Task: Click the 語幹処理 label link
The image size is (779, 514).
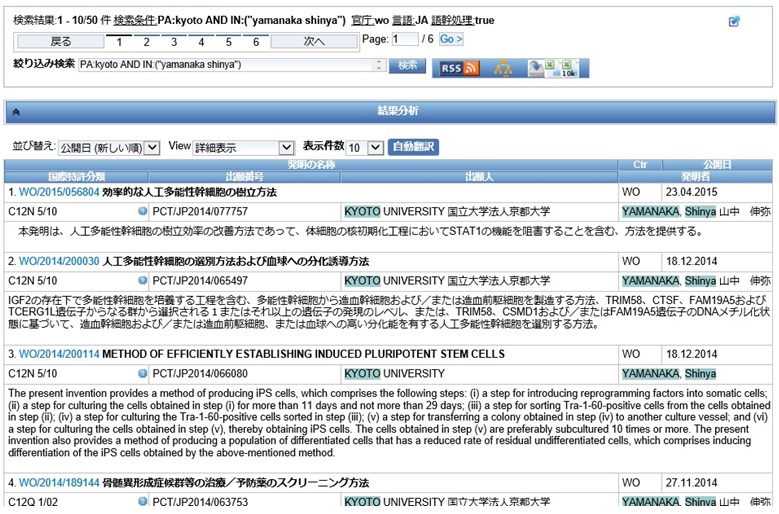Action: click(452, 20)
